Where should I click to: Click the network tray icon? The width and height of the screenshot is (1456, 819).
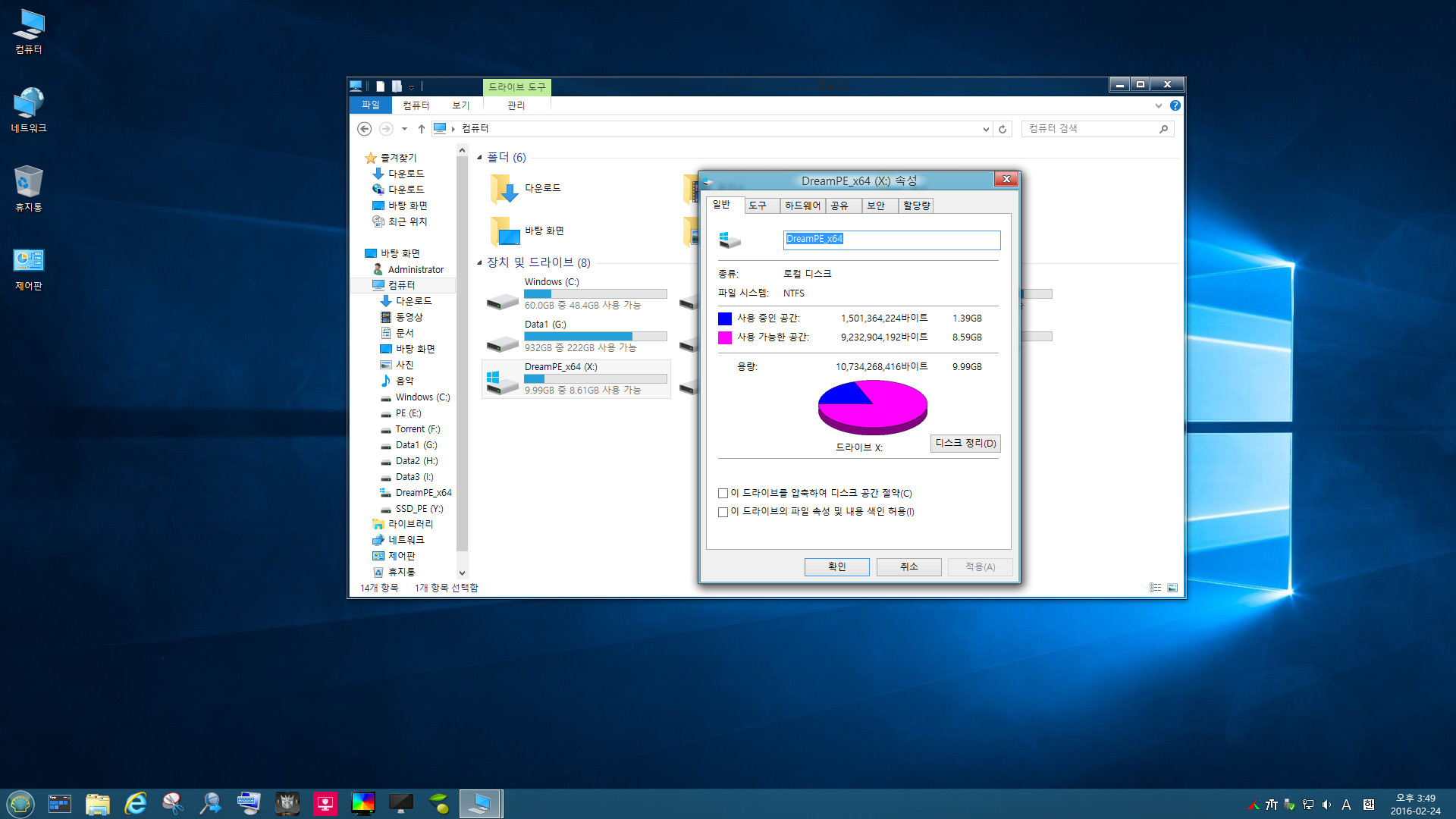1308,805
